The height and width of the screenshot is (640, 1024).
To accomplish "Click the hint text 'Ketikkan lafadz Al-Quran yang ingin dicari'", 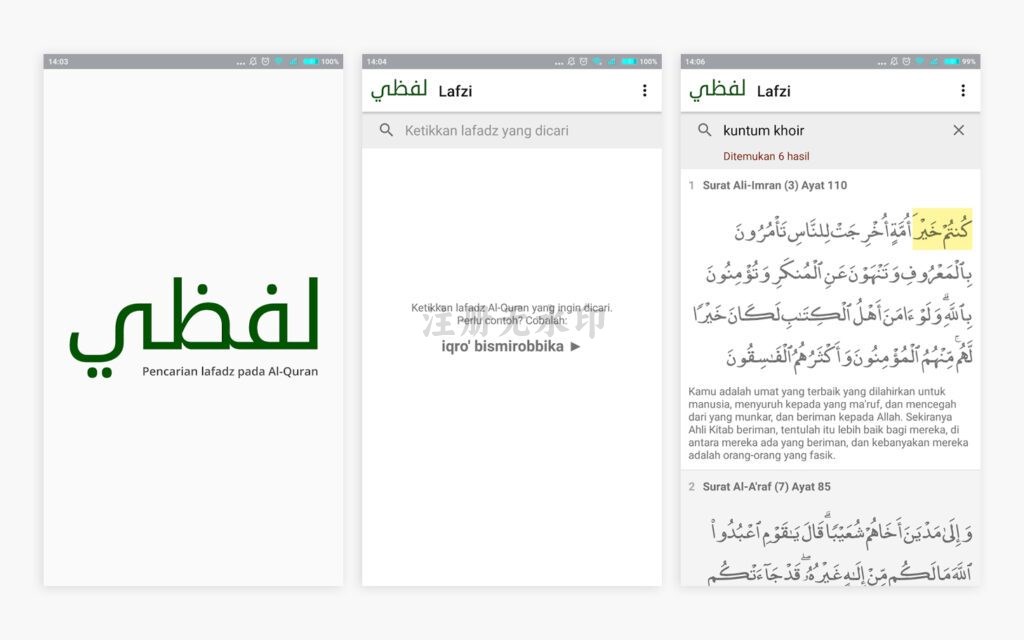I will pyautogui.click(x=511, y=308).
